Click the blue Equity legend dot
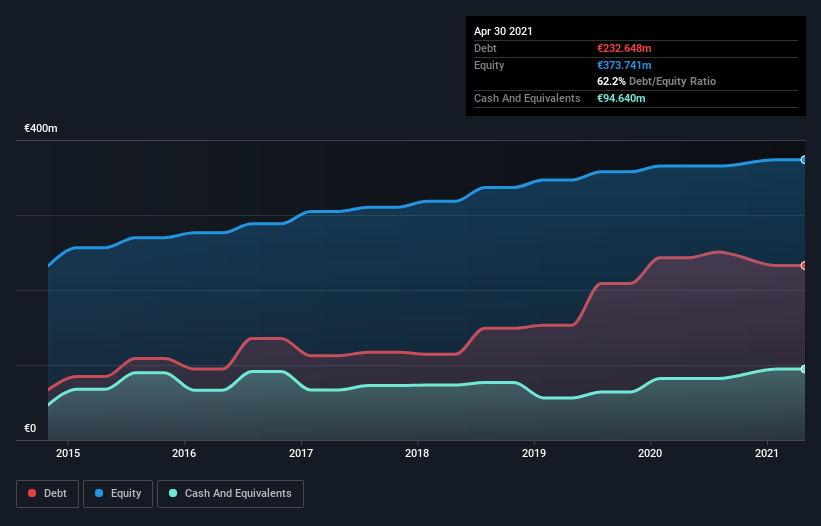821x526 pixels. tap(99, 493)
